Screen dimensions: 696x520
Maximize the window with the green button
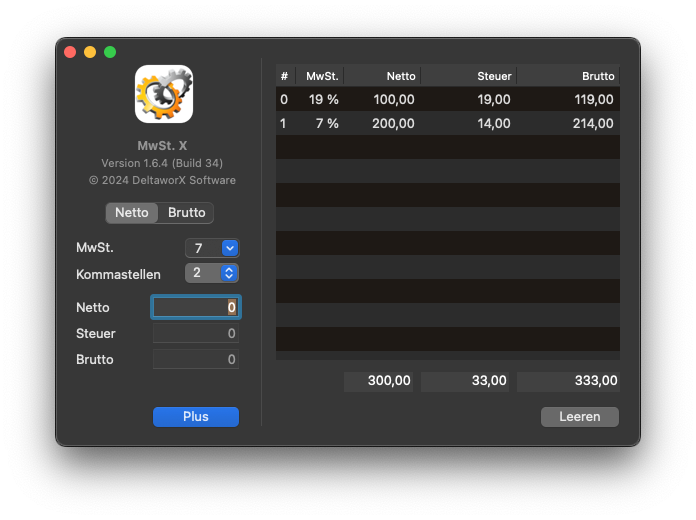click(x=110, y=52)
